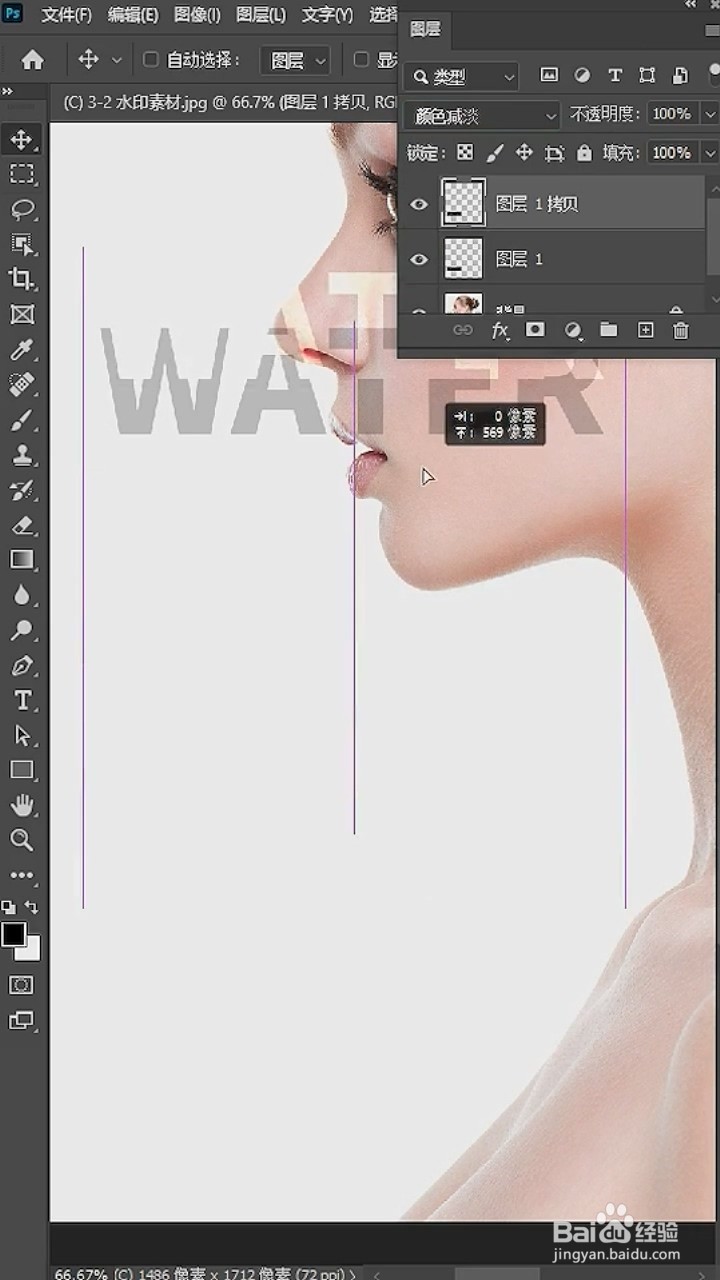Screen dimensions: 720x1280
Task: Filter layers by type layers
Action: point(615,75)
